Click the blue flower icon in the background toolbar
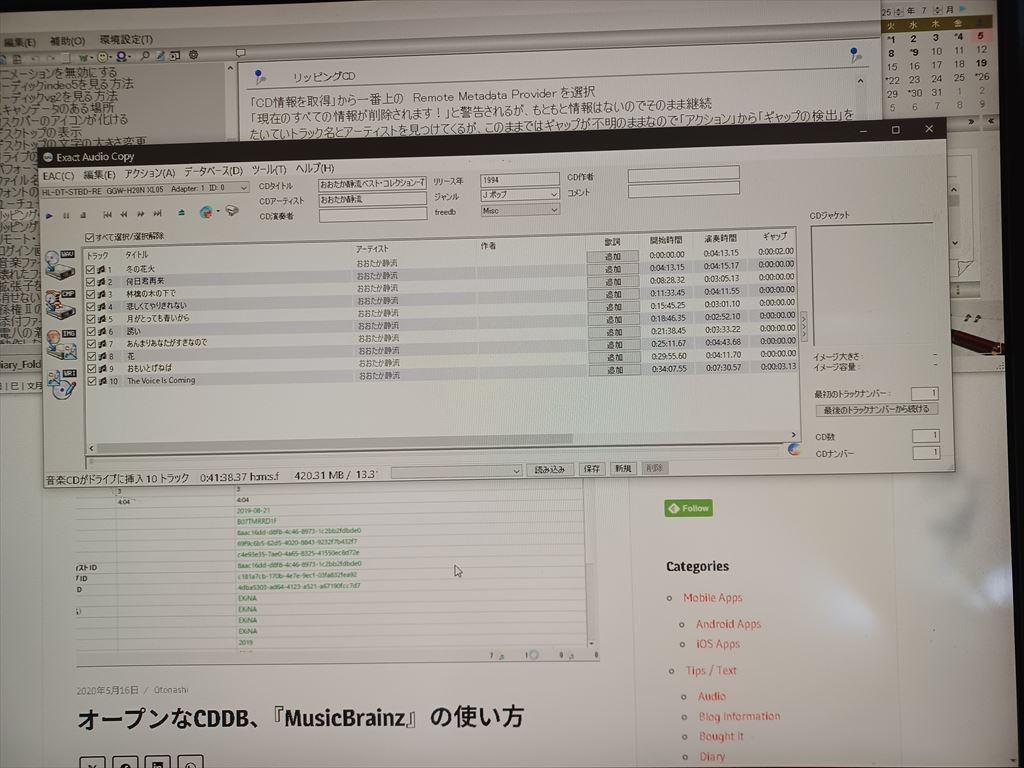Screen dimensions: 1024x768 [x=121, y=57]
